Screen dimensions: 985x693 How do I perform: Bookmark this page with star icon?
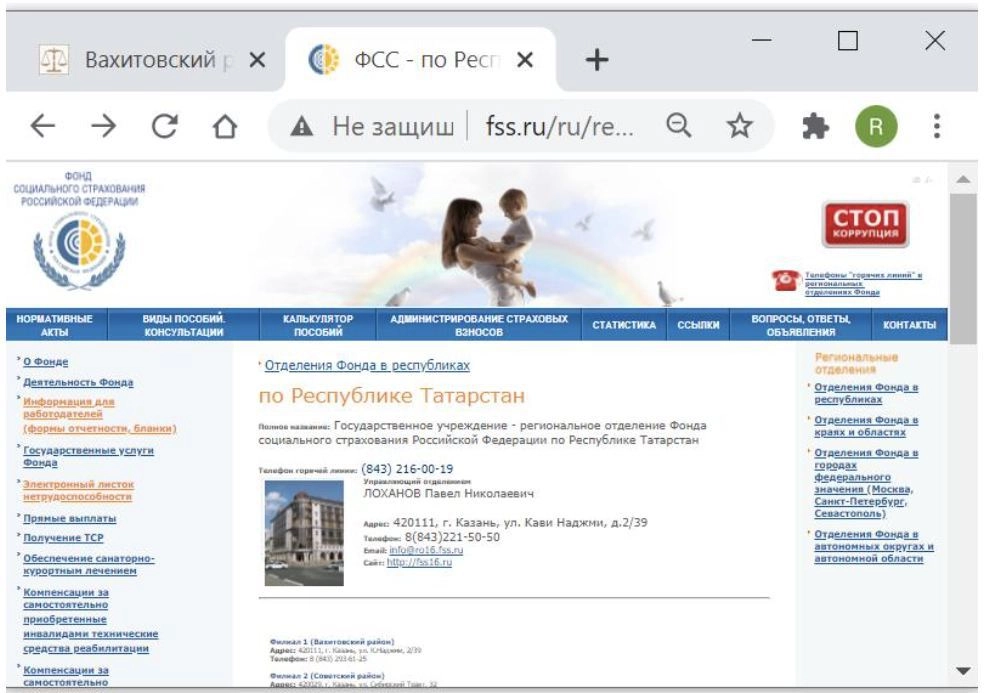point(739,127)
